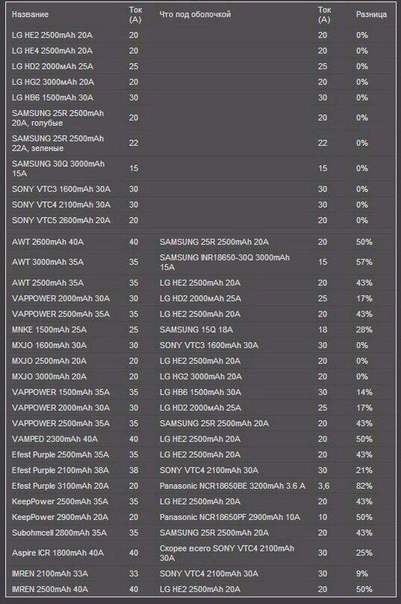
Task: Click the Что под оболочкой column header
Action: 195,15
